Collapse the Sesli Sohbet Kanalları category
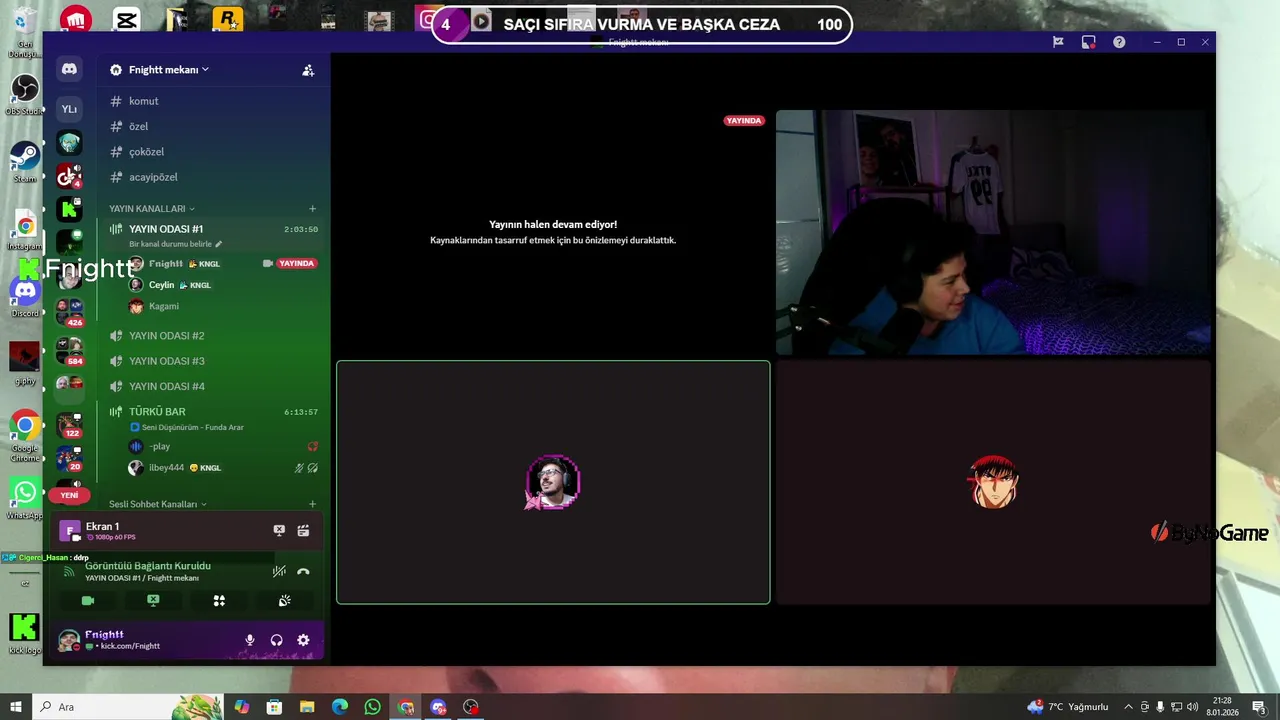 click(x=157, y=504)
